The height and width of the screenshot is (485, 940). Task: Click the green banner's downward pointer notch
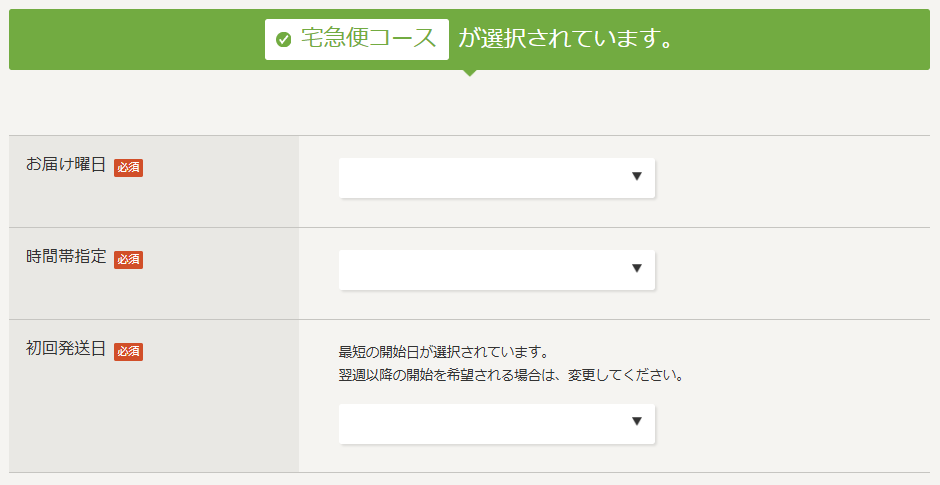point(471,73)
